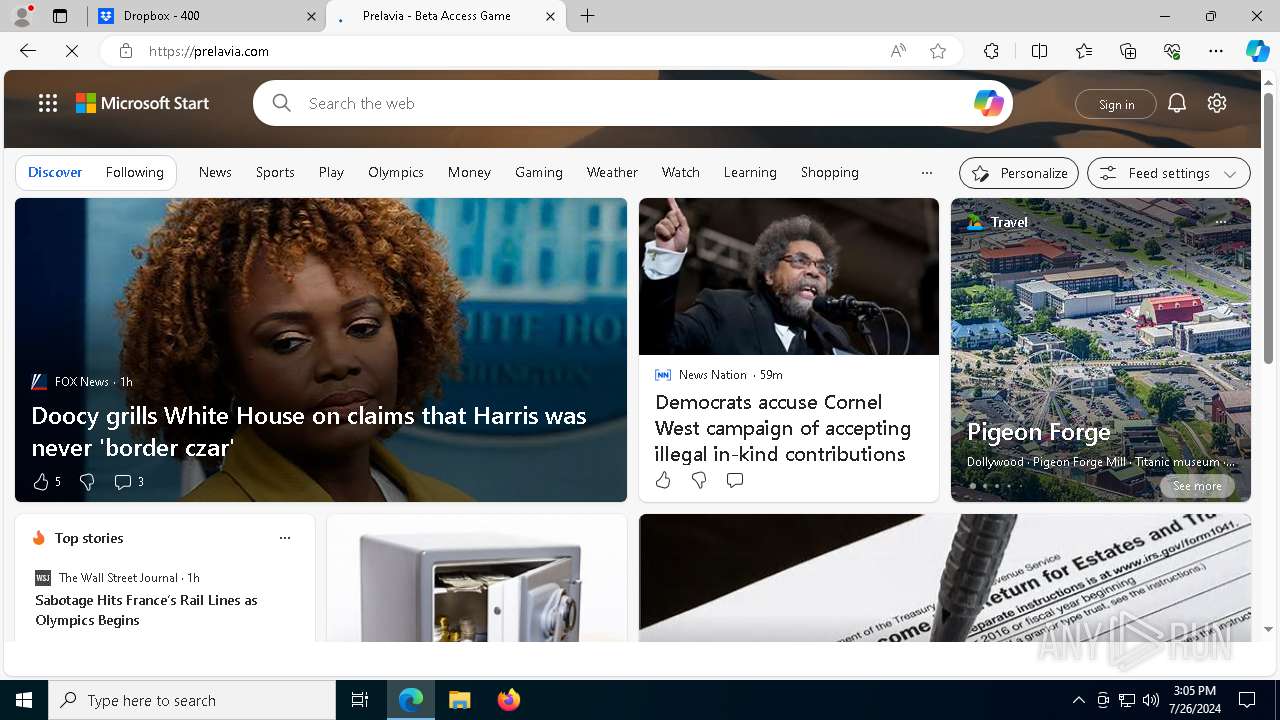
Task: Like the Cornel West campaign story
Action: click(663, 481)
